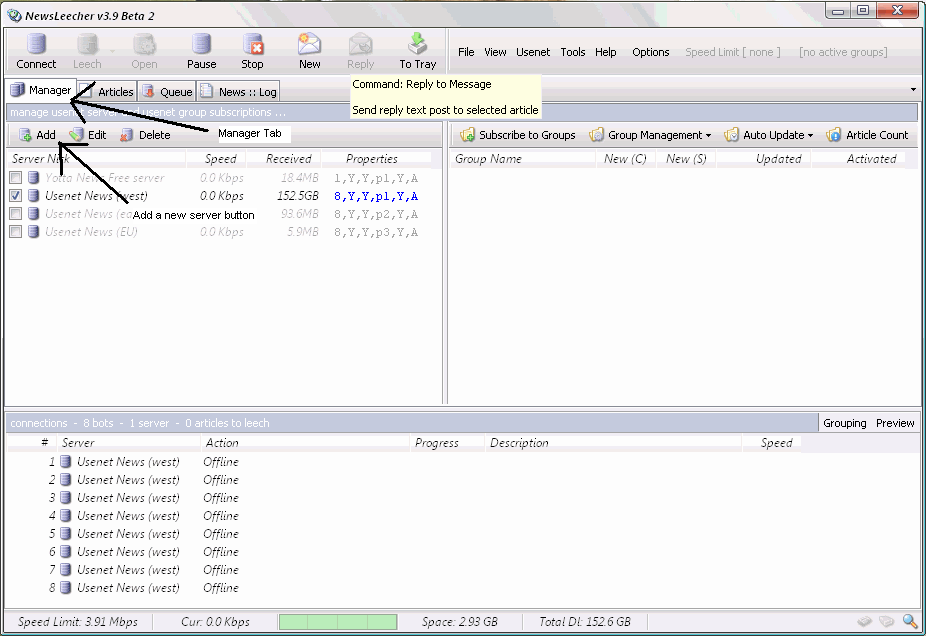Switch to the Queue tab

[167, 92]
